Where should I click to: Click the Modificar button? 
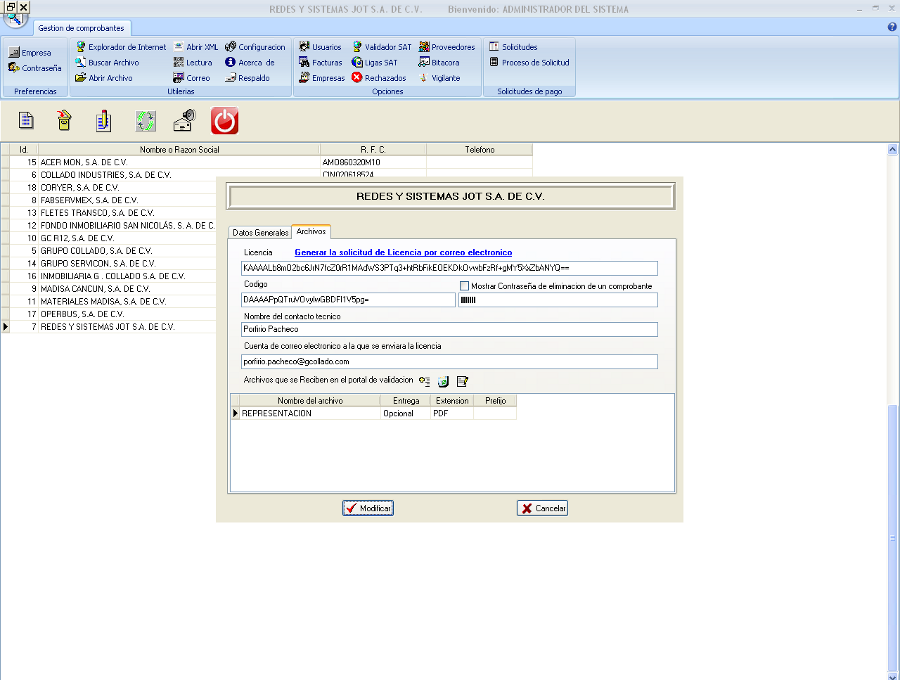tap(368, 508)
